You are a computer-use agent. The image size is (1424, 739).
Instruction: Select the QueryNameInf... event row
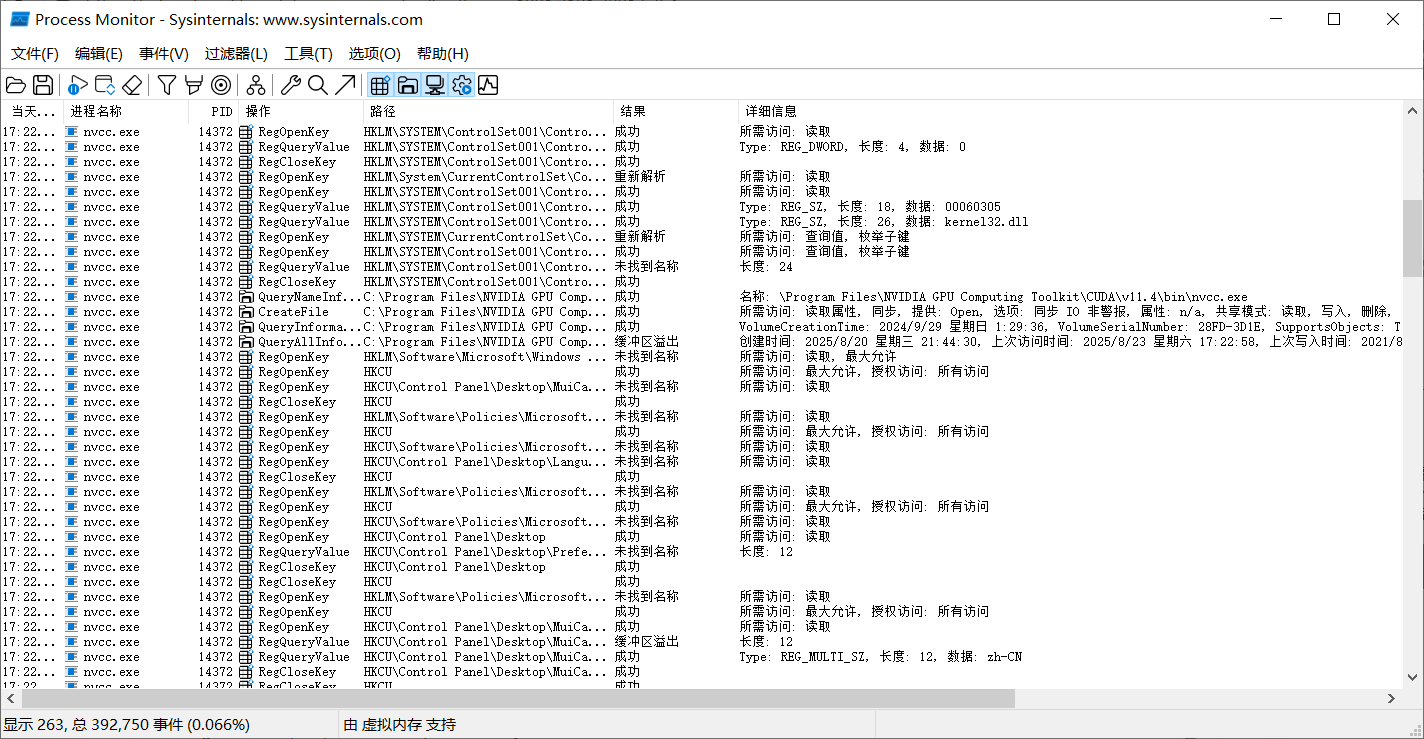(x=701, y=297)
